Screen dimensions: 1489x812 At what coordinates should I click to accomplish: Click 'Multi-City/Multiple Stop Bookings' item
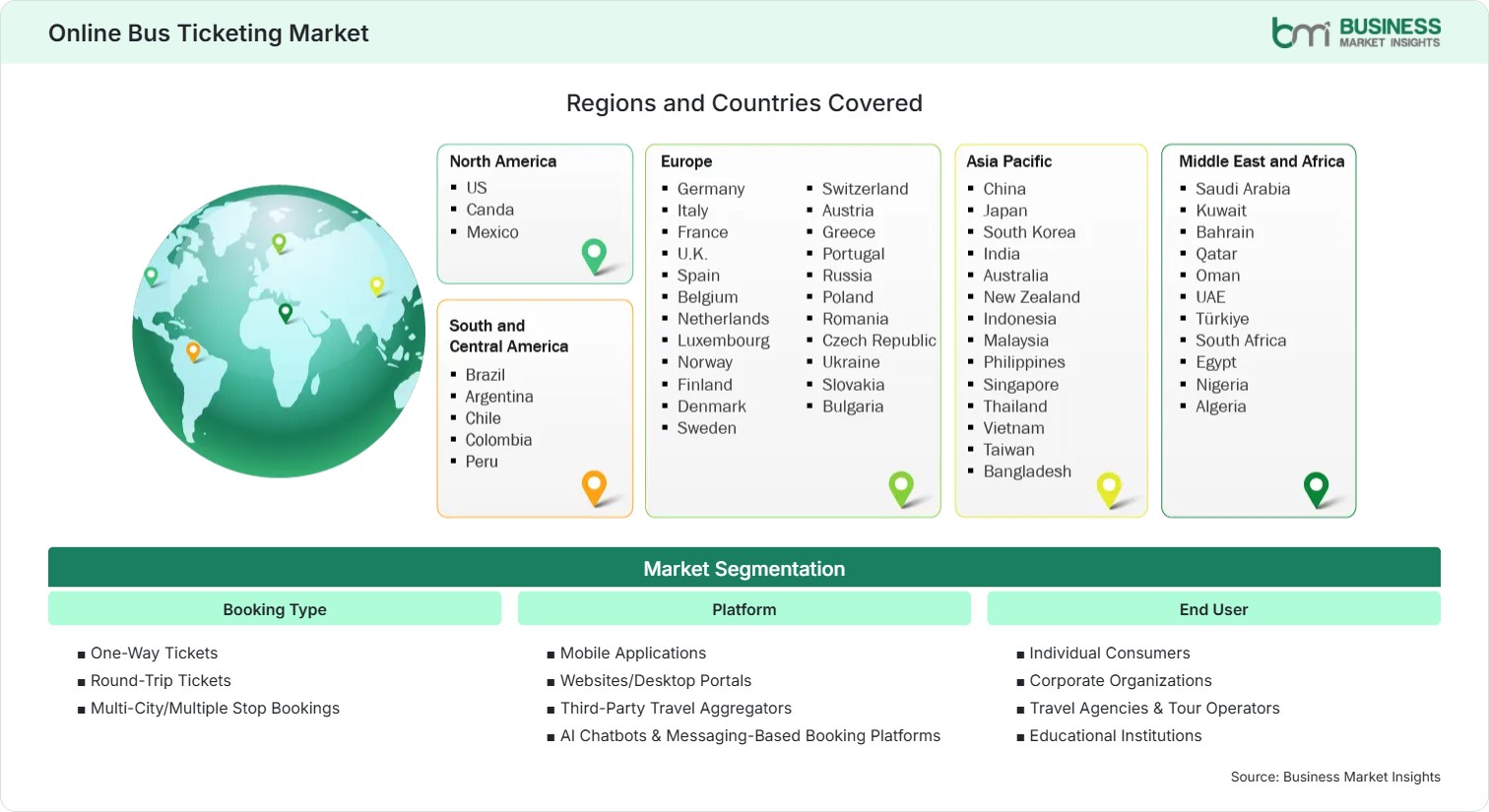click(x=215, y=709)
